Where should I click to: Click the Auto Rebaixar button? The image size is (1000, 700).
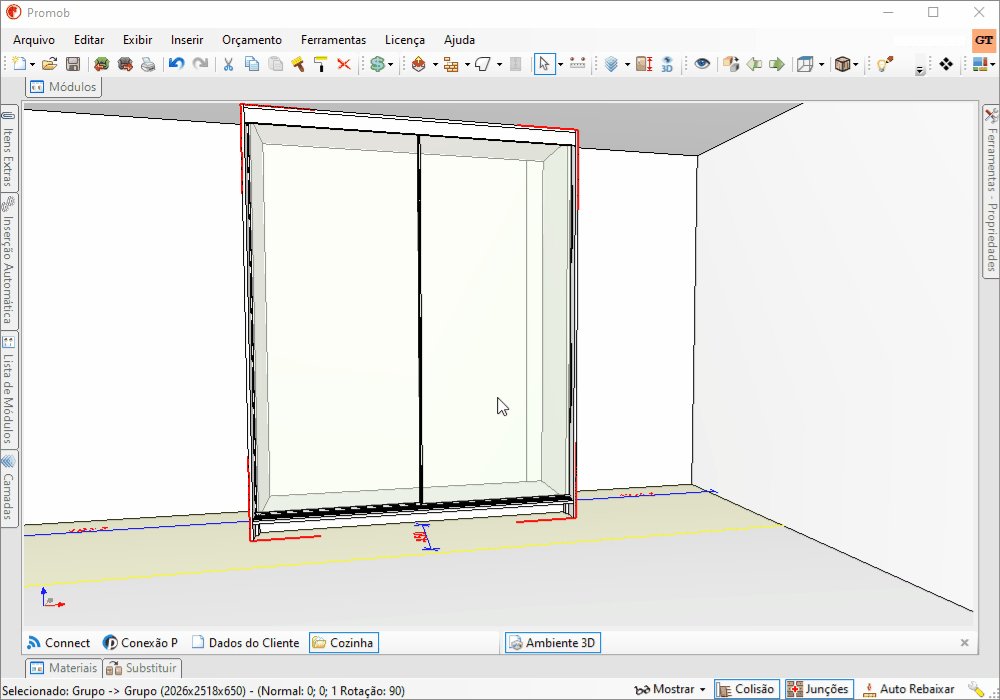[908, 689]
